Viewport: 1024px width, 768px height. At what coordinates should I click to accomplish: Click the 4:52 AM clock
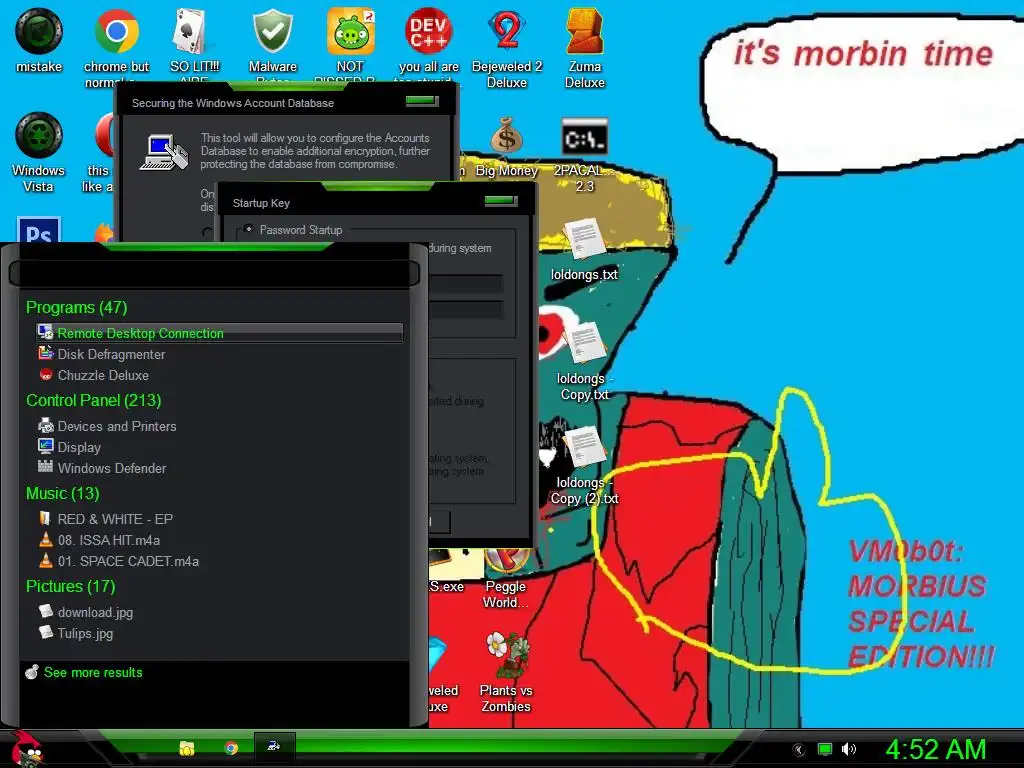[935, 748]
